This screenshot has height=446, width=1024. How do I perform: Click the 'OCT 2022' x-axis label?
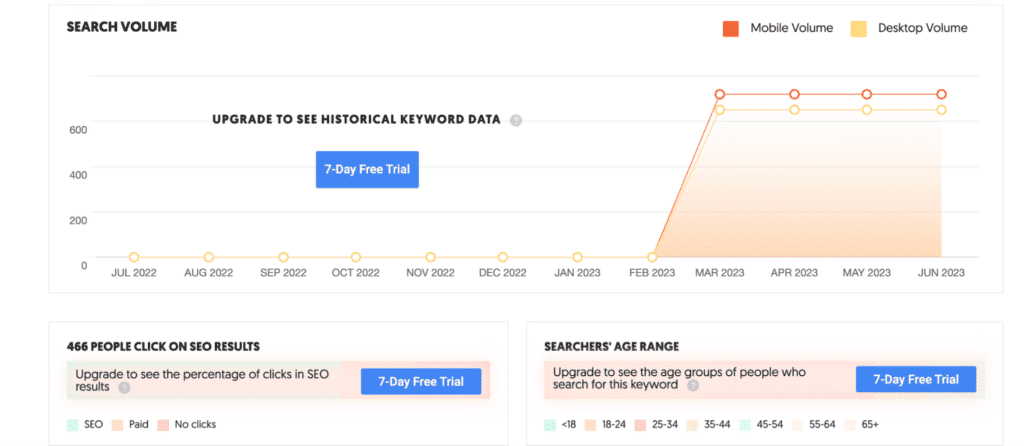355,273
